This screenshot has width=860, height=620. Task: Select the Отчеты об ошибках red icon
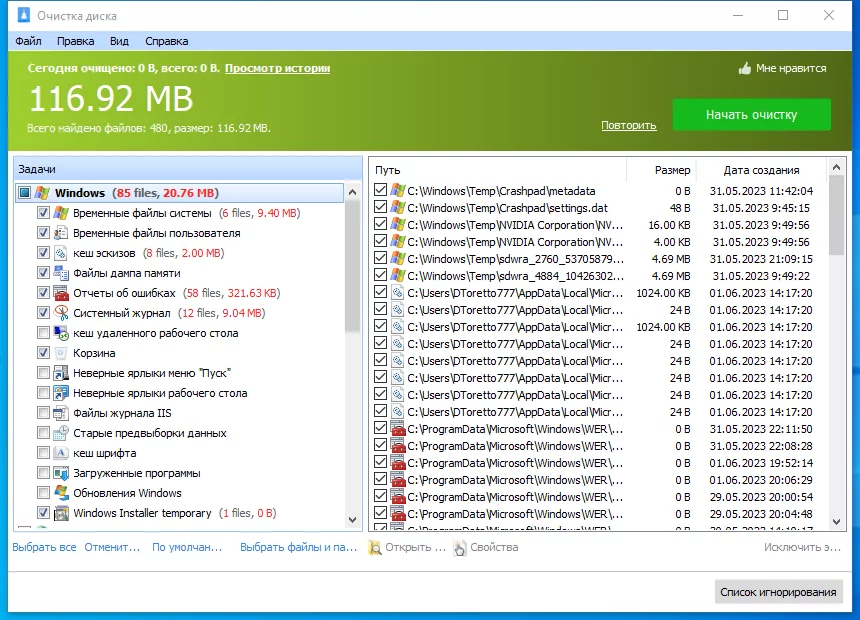click(61, 293)
